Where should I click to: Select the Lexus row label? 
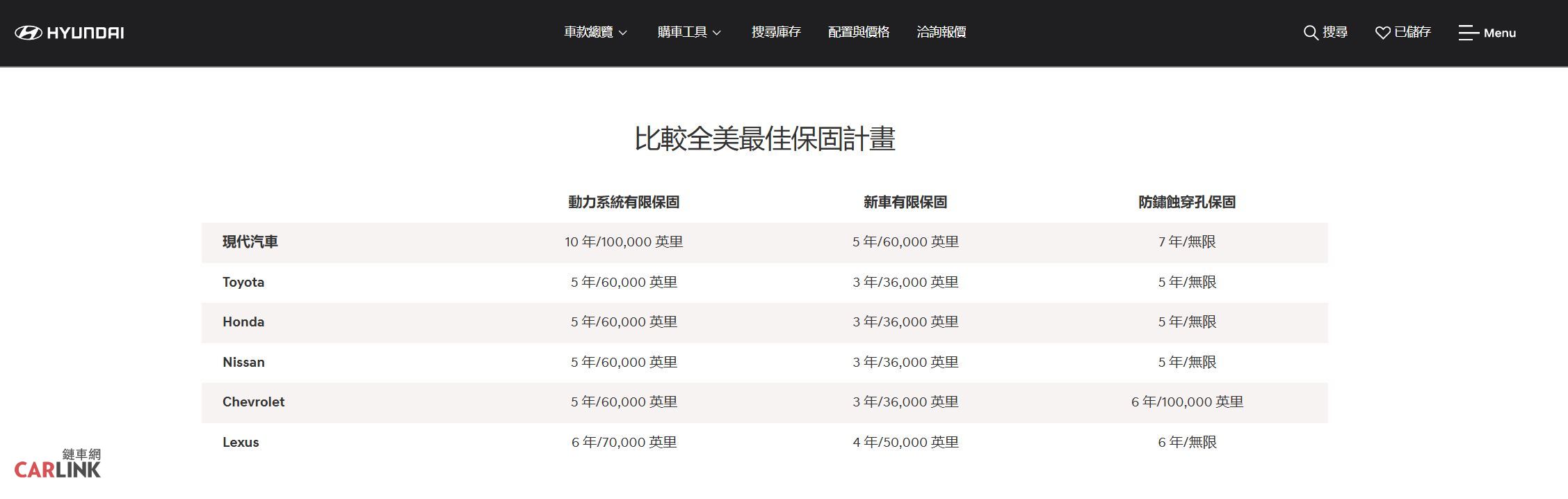241,442
